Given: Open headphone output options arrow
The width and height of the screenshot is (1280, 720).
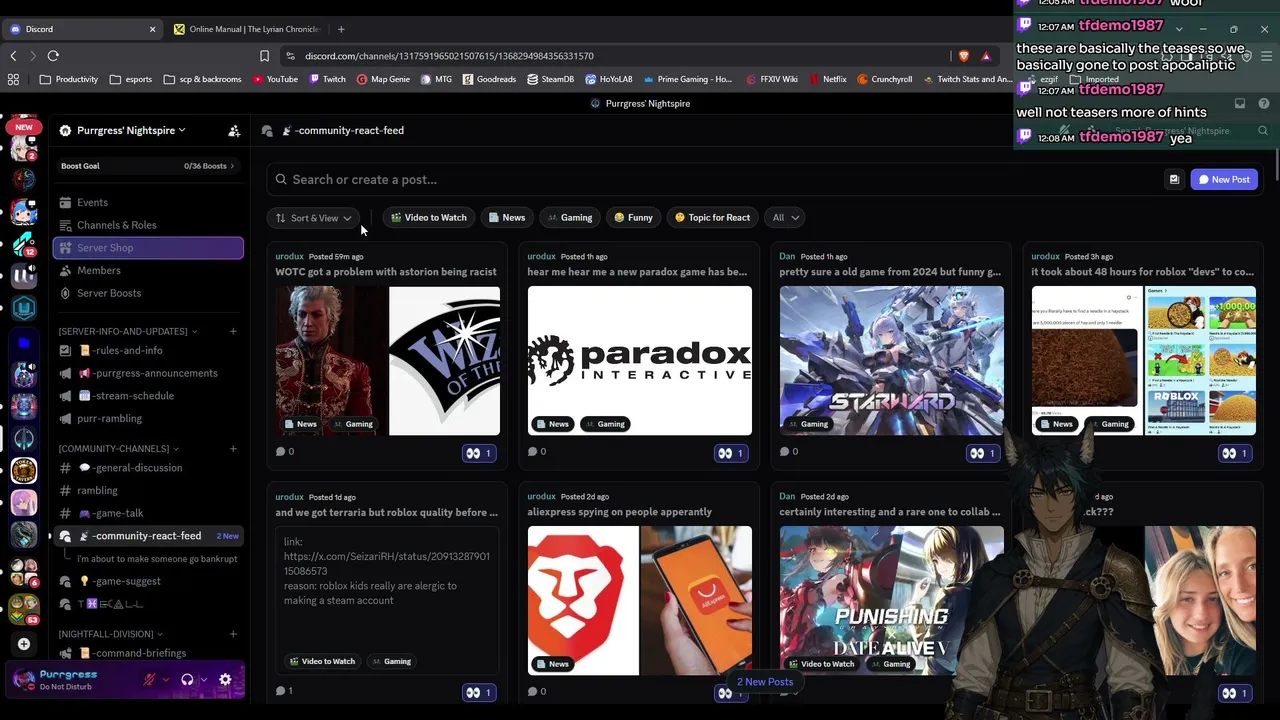Looking at the screenshot, I should 203,680.
